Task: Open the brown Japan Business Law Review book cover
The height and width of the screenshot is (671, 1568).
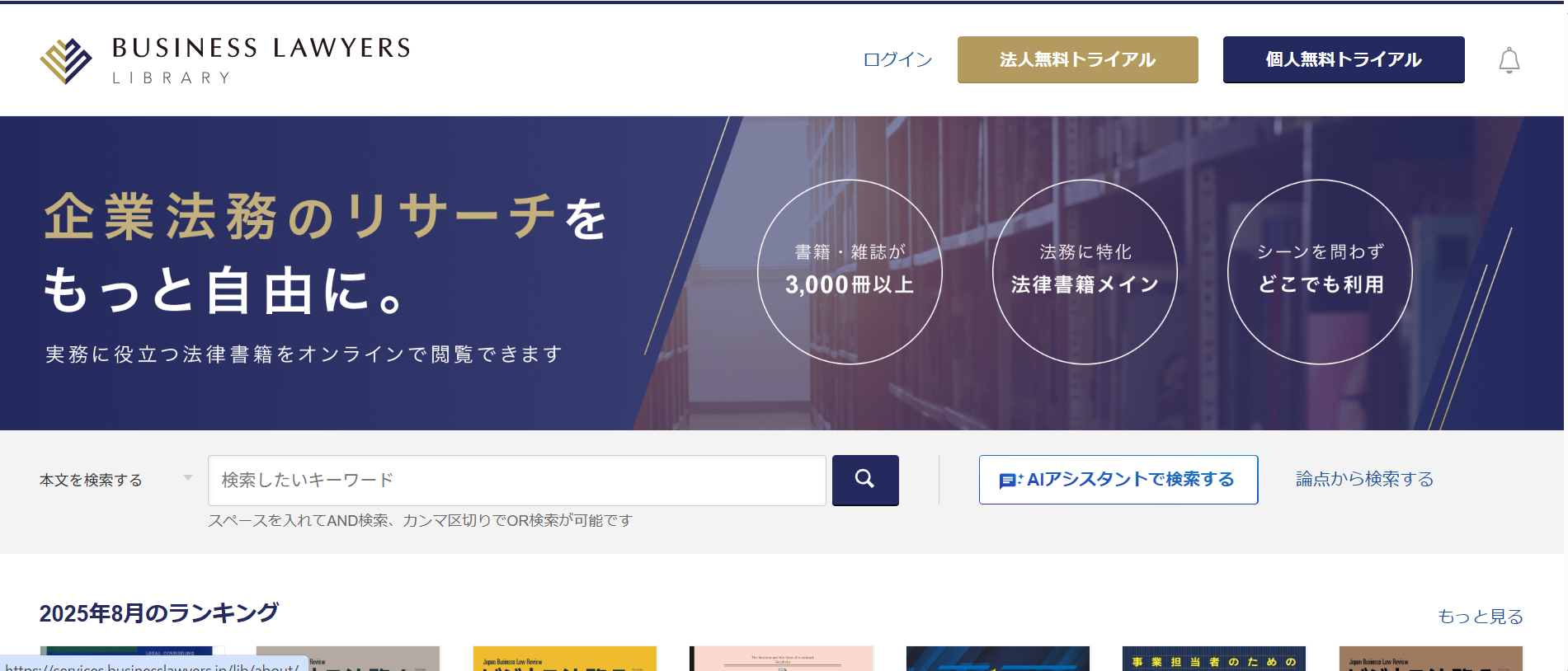Action: (x=1430, y=659)
